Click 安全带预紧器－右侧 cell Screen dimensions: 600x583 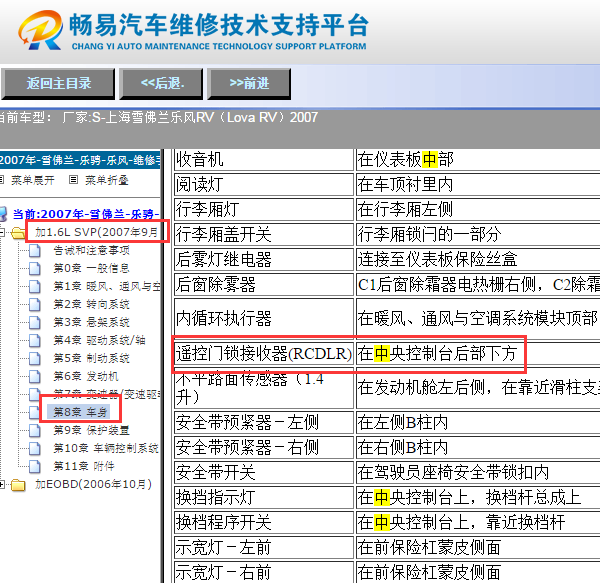(x=264, y=448)
